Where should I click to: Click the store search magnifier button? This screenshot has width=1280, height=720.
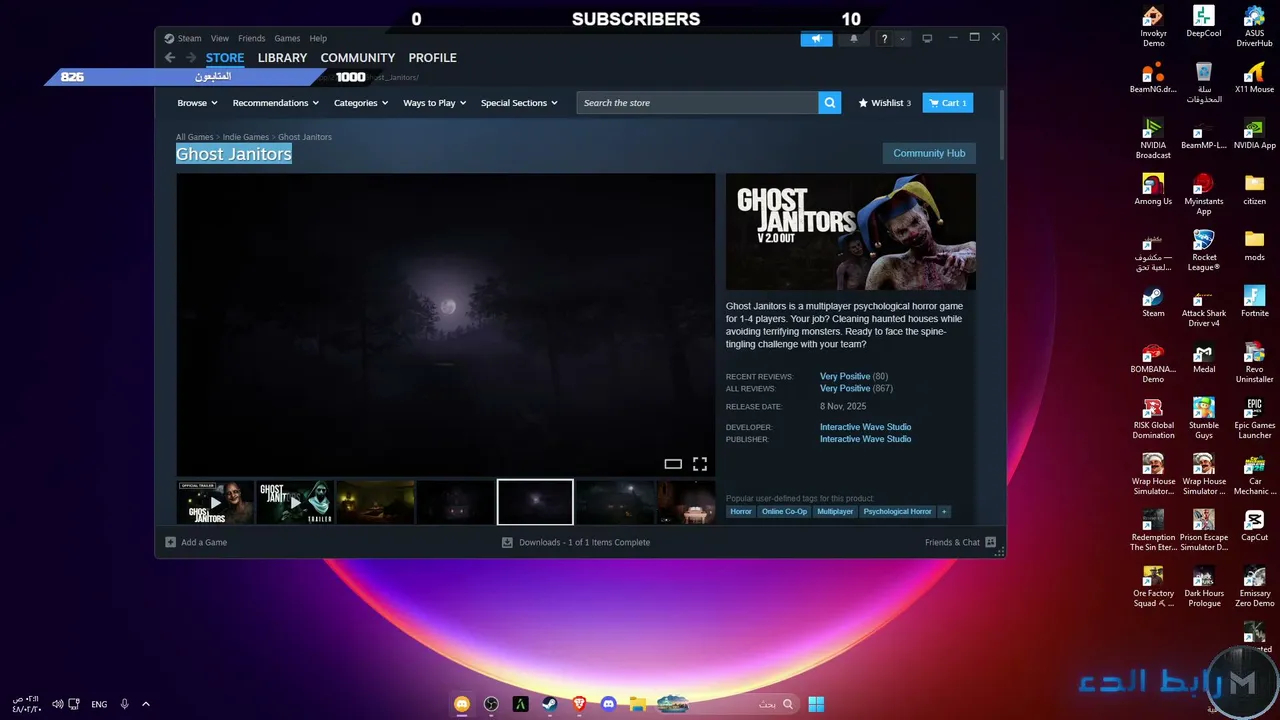pyautogui.click(x=829, y=103)
